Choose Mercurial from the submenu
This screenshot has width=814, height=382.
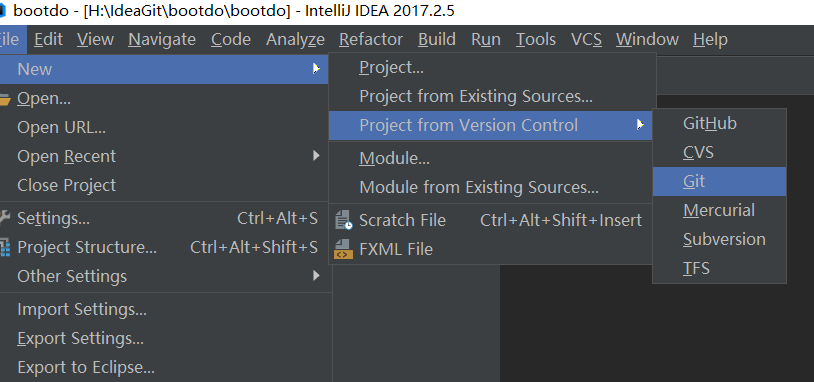tap(719, 210)
